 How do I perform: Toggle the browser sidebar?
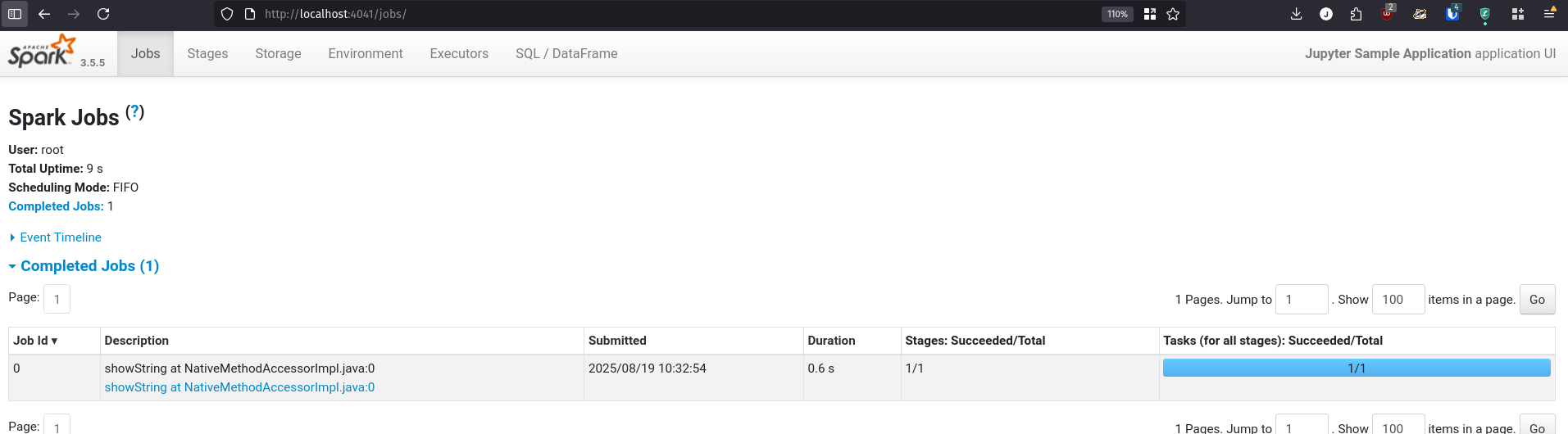click(x=15, y=14)
